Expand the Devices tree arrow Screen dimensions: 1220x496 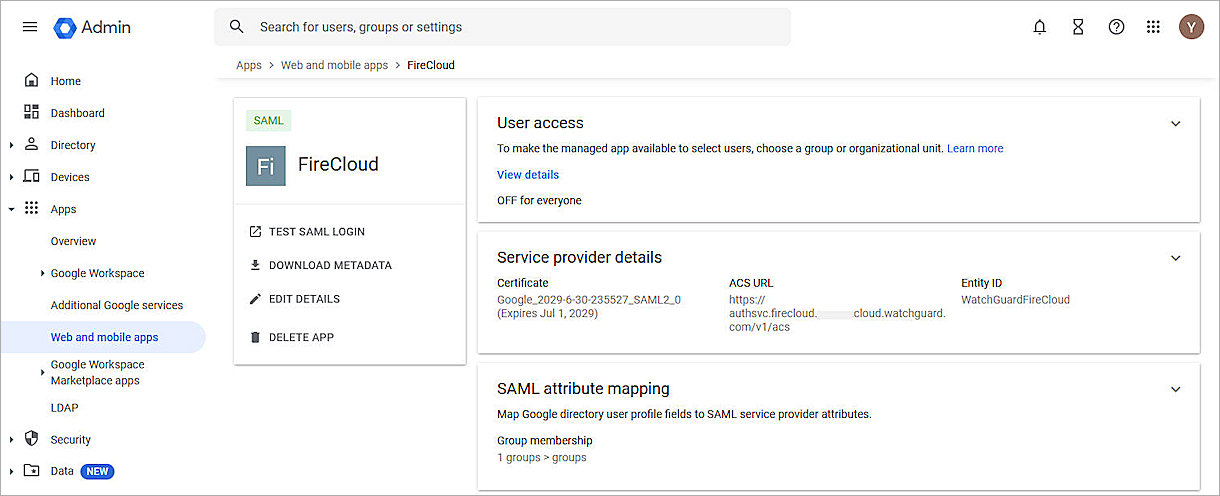(11, 177)
